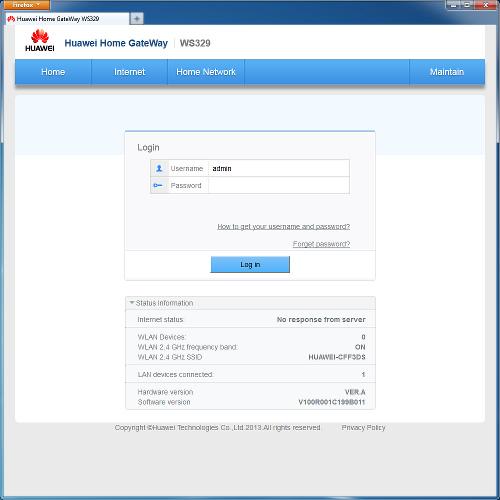
Task: Minimize the Firefox window
Action: coord(454,5)
